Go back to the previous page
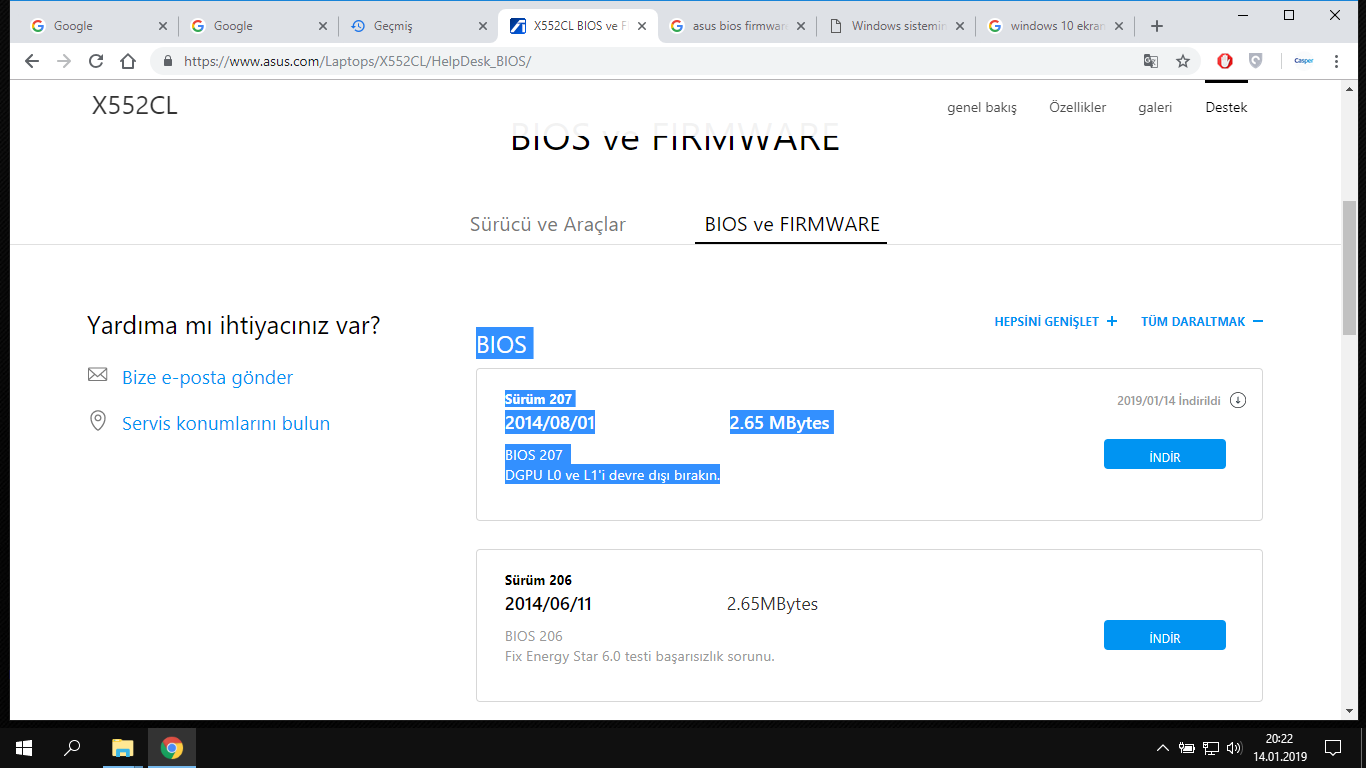Image resolution: width=1366 pixels, height=768 pixels. [32, 61]
